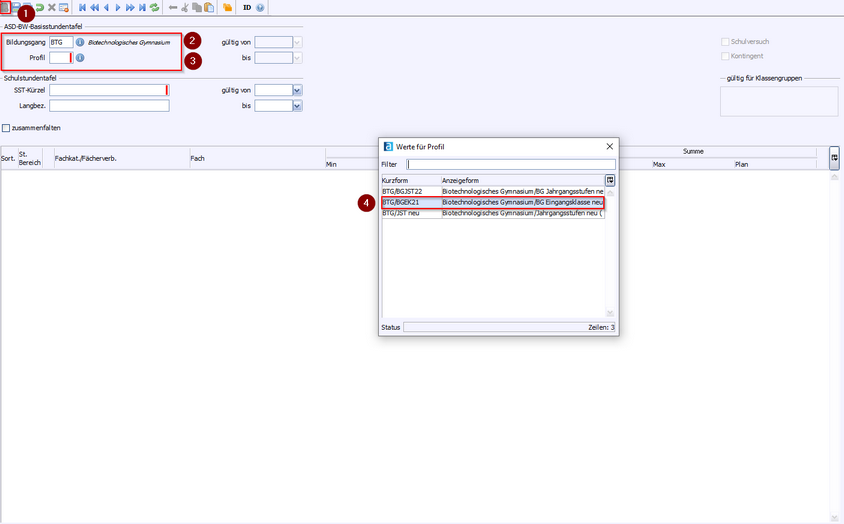Jump to first record with navigation arrow

82,7
